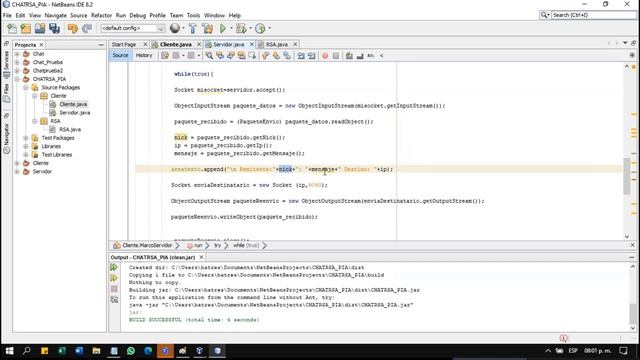This screenshot has width=640, height=360.
Task: Open the Team menu
Action: coord(176,15)
